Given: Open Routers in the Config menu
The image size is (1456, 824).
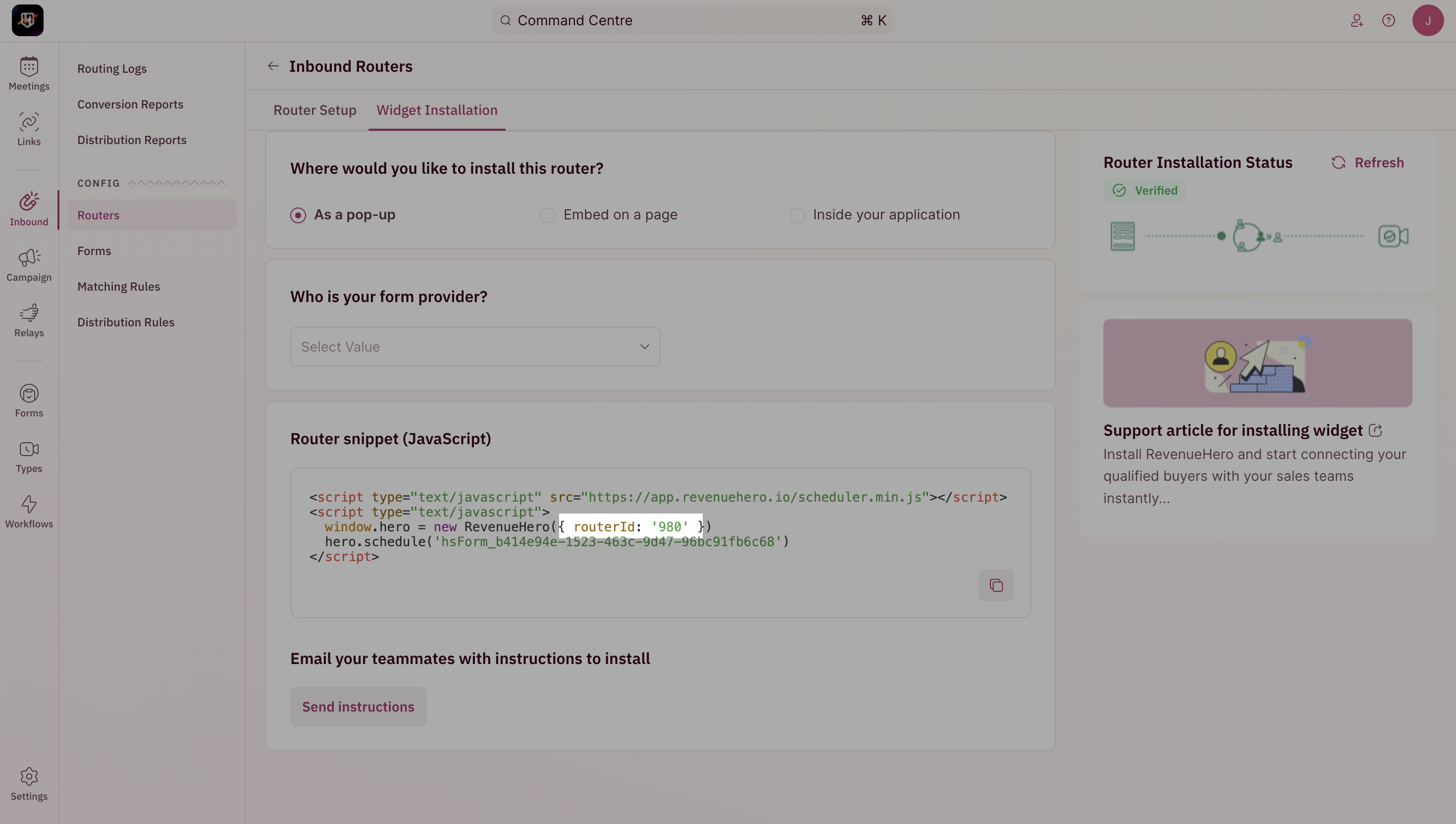Looking at the screenshot, I should tap(152, 215).
